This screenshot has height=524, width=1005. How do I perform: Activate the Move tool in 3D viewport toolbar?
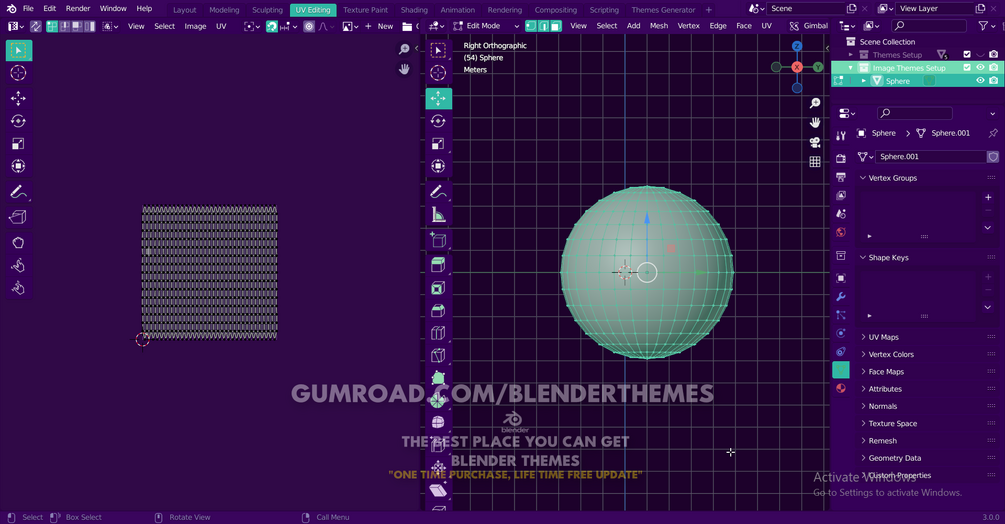(438, 99)
